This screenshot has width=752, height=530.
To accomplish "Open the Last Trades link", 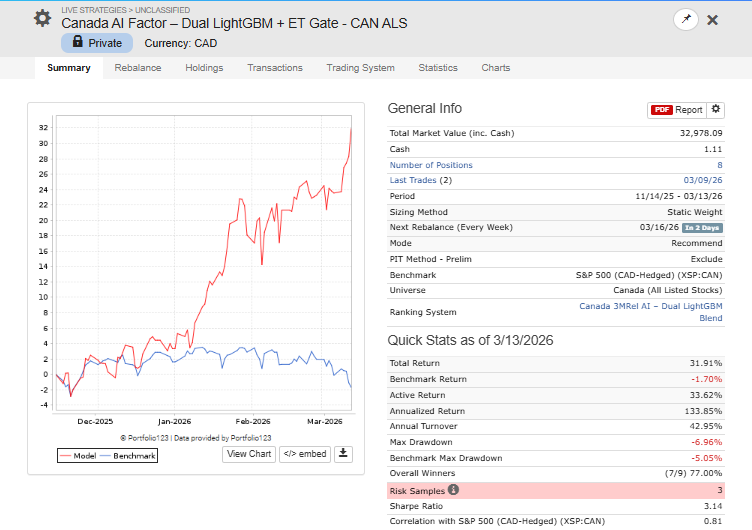I will 412,180.
